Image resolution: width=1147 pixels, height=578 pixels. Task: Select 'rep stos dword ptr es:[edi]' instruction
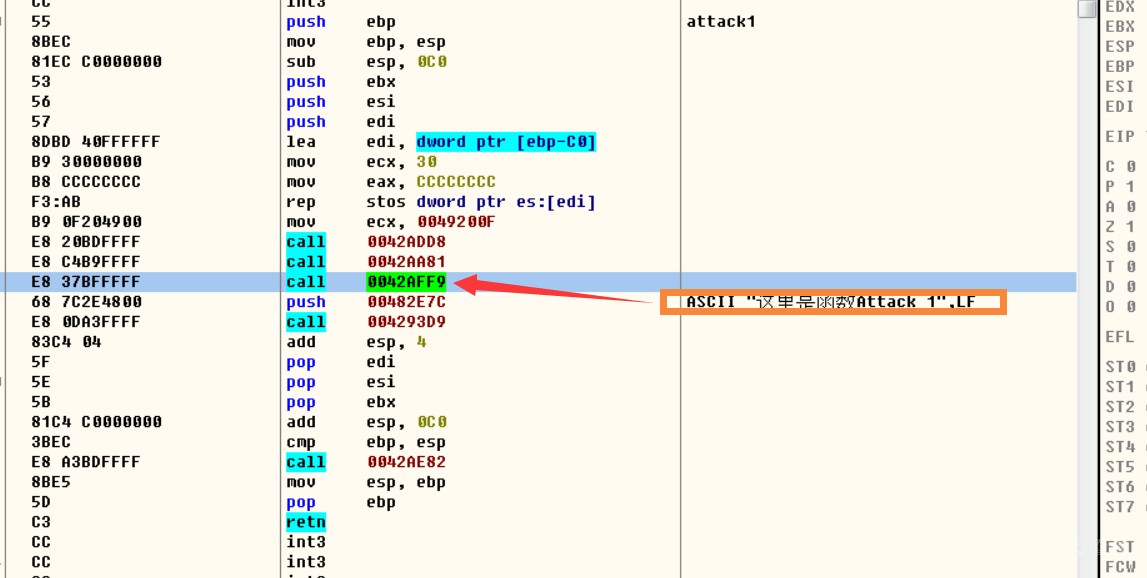pos(441,202)
